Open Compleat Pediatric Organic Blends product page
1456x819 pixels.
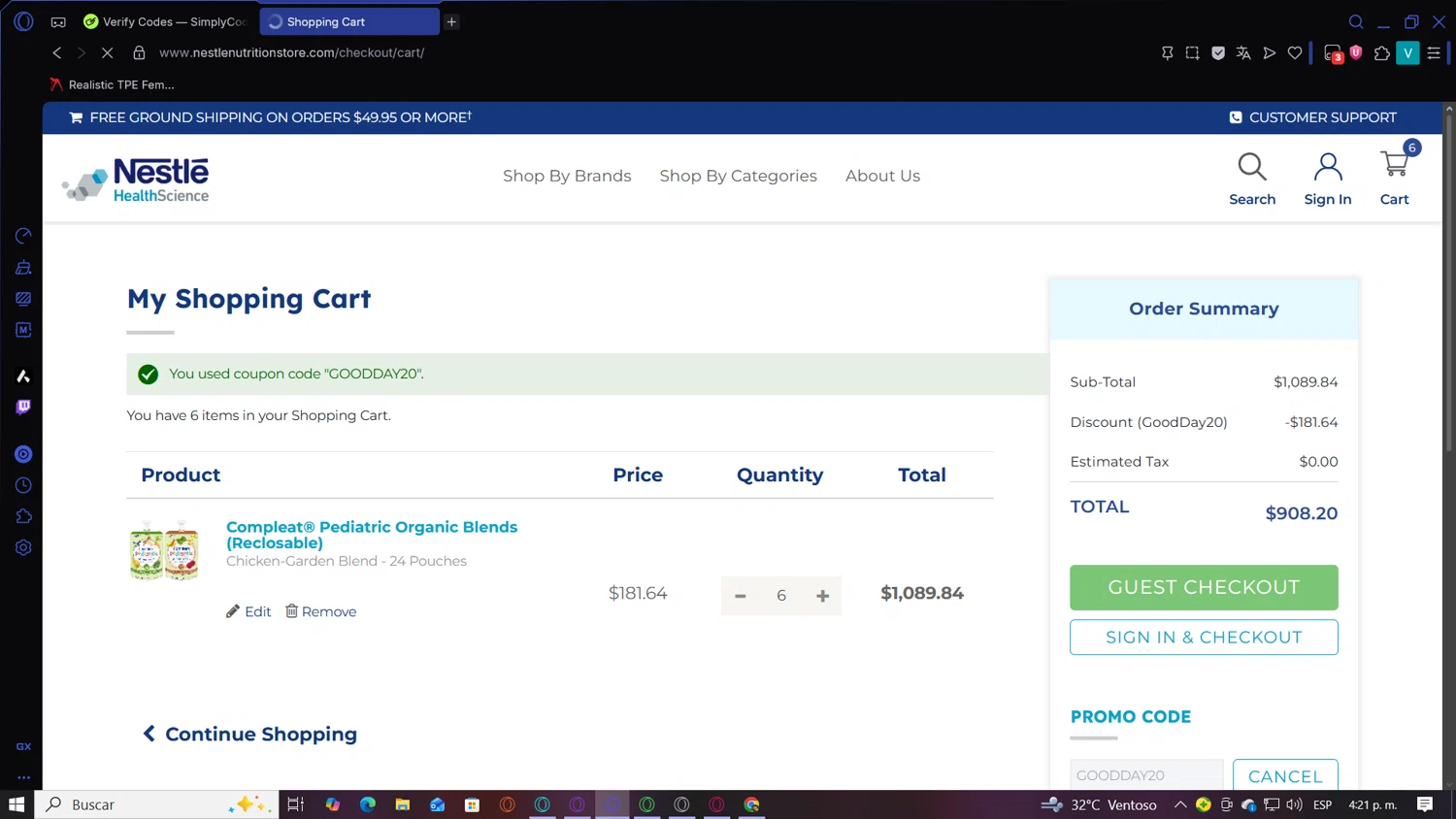[372, 535]
